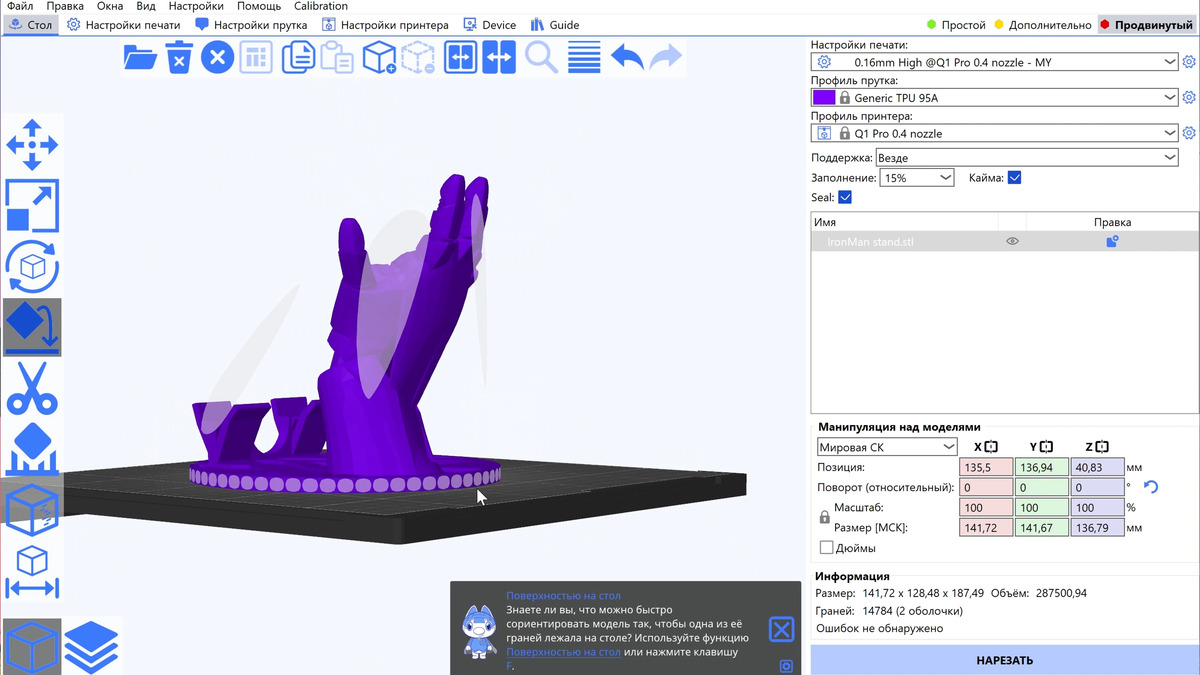Open the Поддержка dropdown
The image size is (1200, 675).
tap(1026, 158)
